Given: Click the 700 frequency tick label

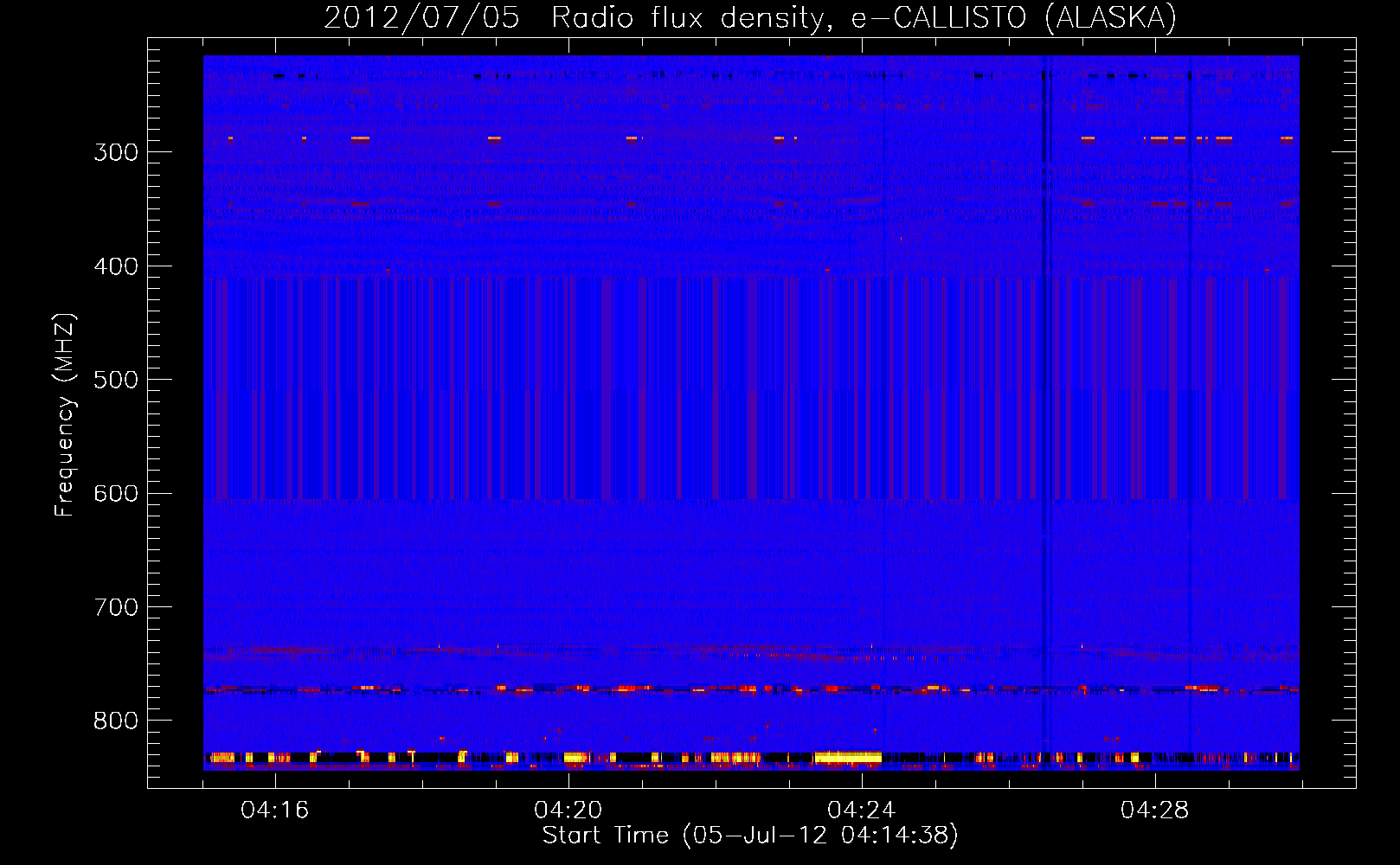Looking at the screenshot, I should pyautogui.click(x=116, y=607).
